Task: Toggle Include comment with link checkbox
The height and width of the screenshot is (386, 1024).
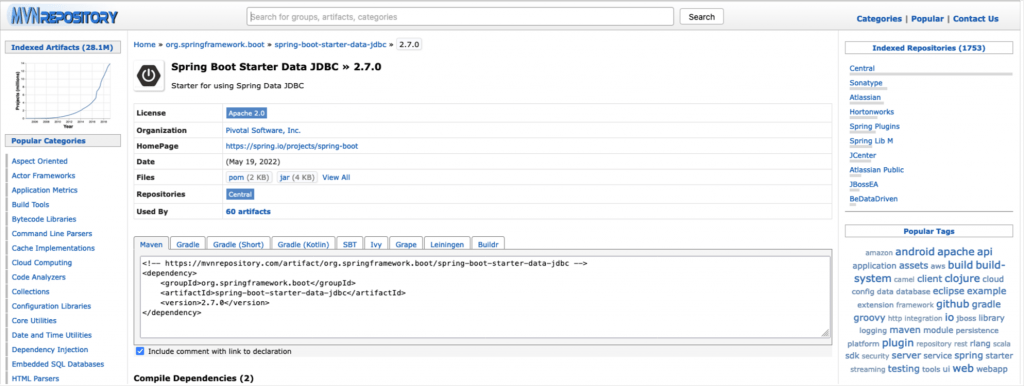Action: pyautogui.click(x=140, y=351)
